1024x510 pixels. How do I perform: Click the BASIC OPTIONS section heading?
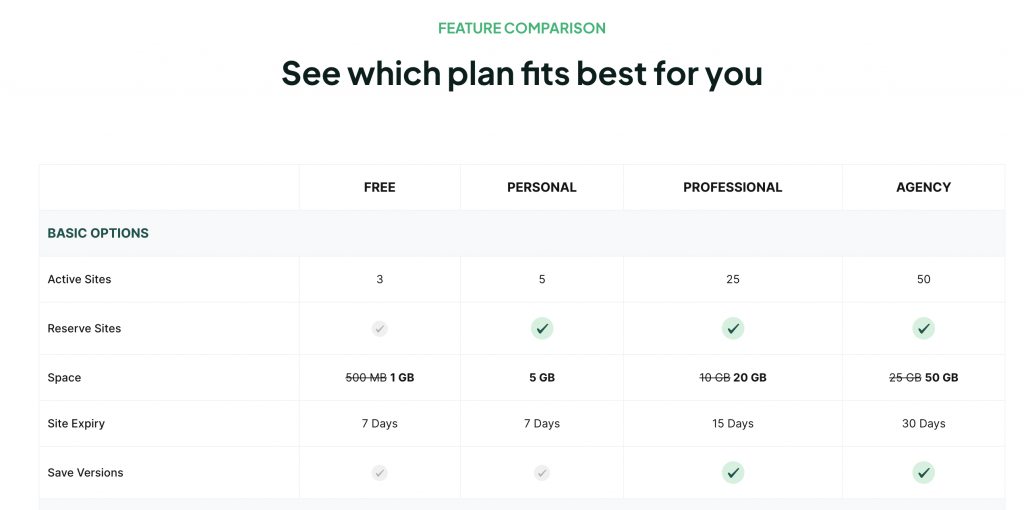tap(98, 233)
